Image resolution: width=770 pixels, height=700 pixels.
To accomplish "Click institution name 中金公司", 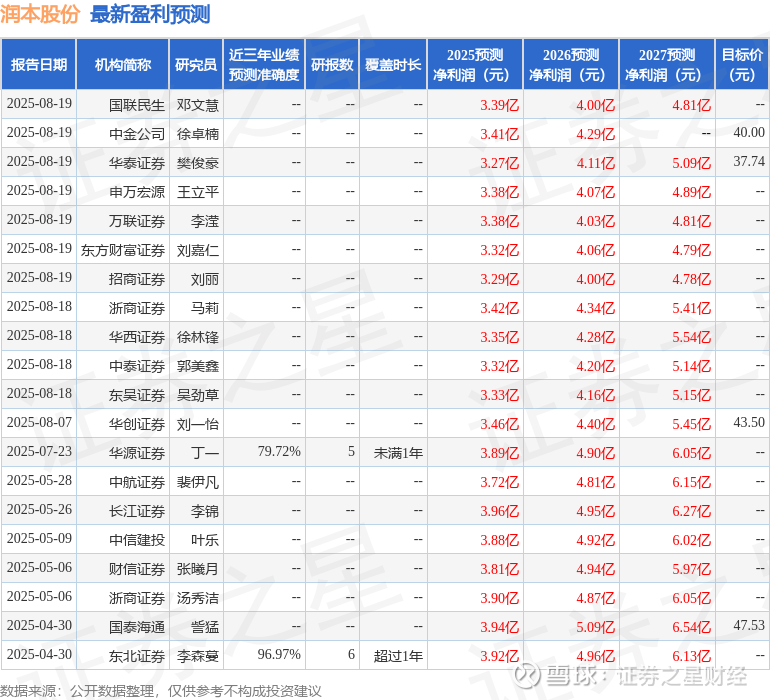I will [137, 134].
